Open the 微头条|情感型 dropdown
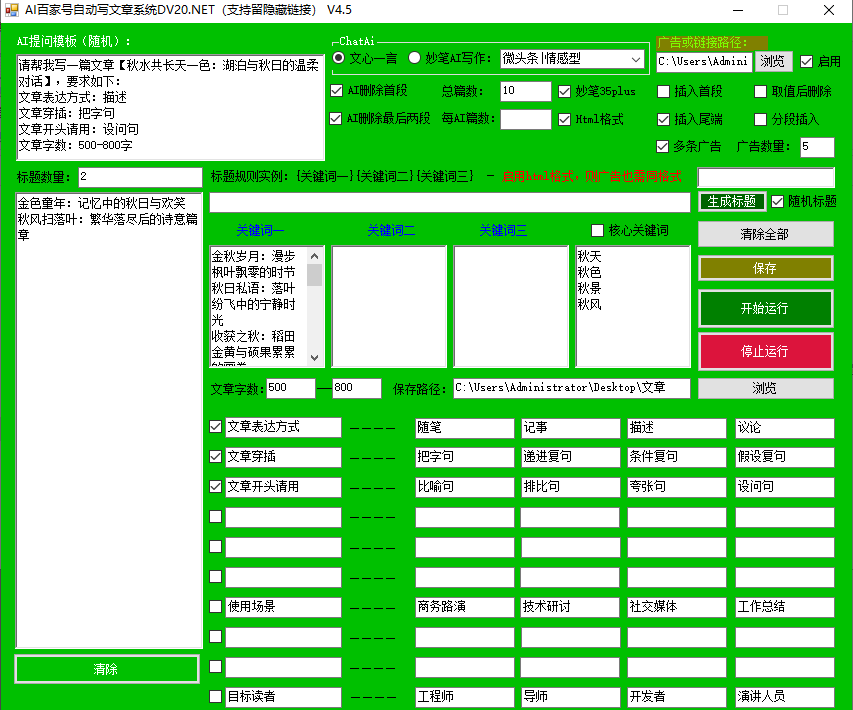The height and width of the screenshot is (710, 853). [x=573, y=59]
